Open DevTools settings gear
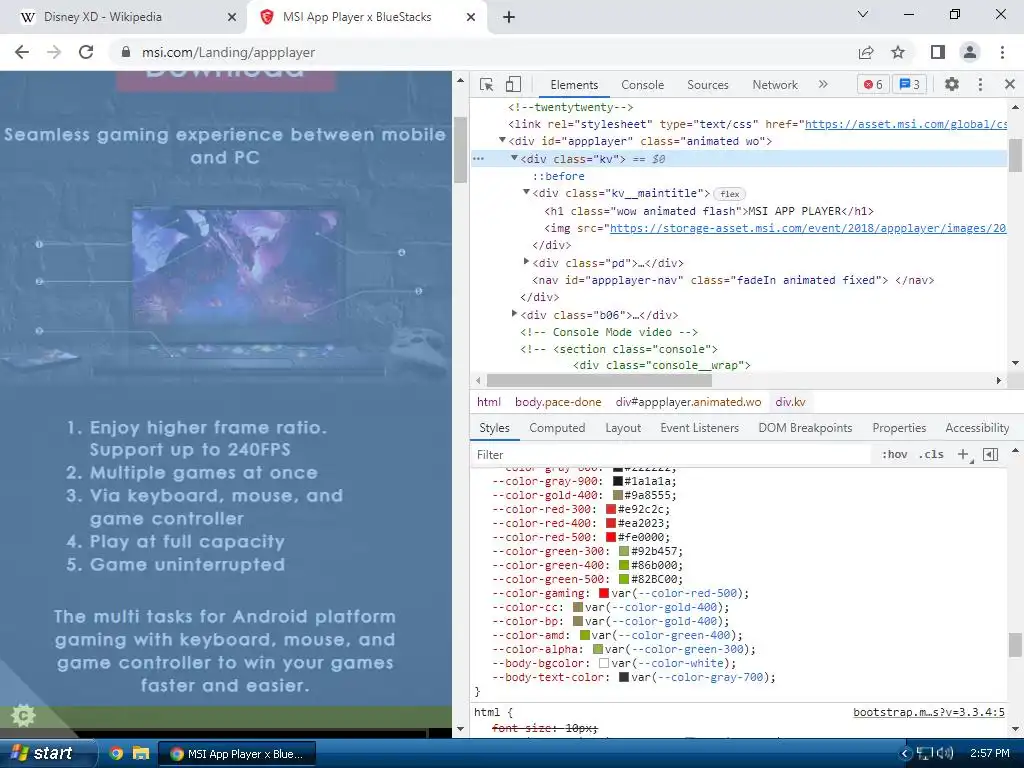This screenshot has height=768, width=1024. click(952, 84)
